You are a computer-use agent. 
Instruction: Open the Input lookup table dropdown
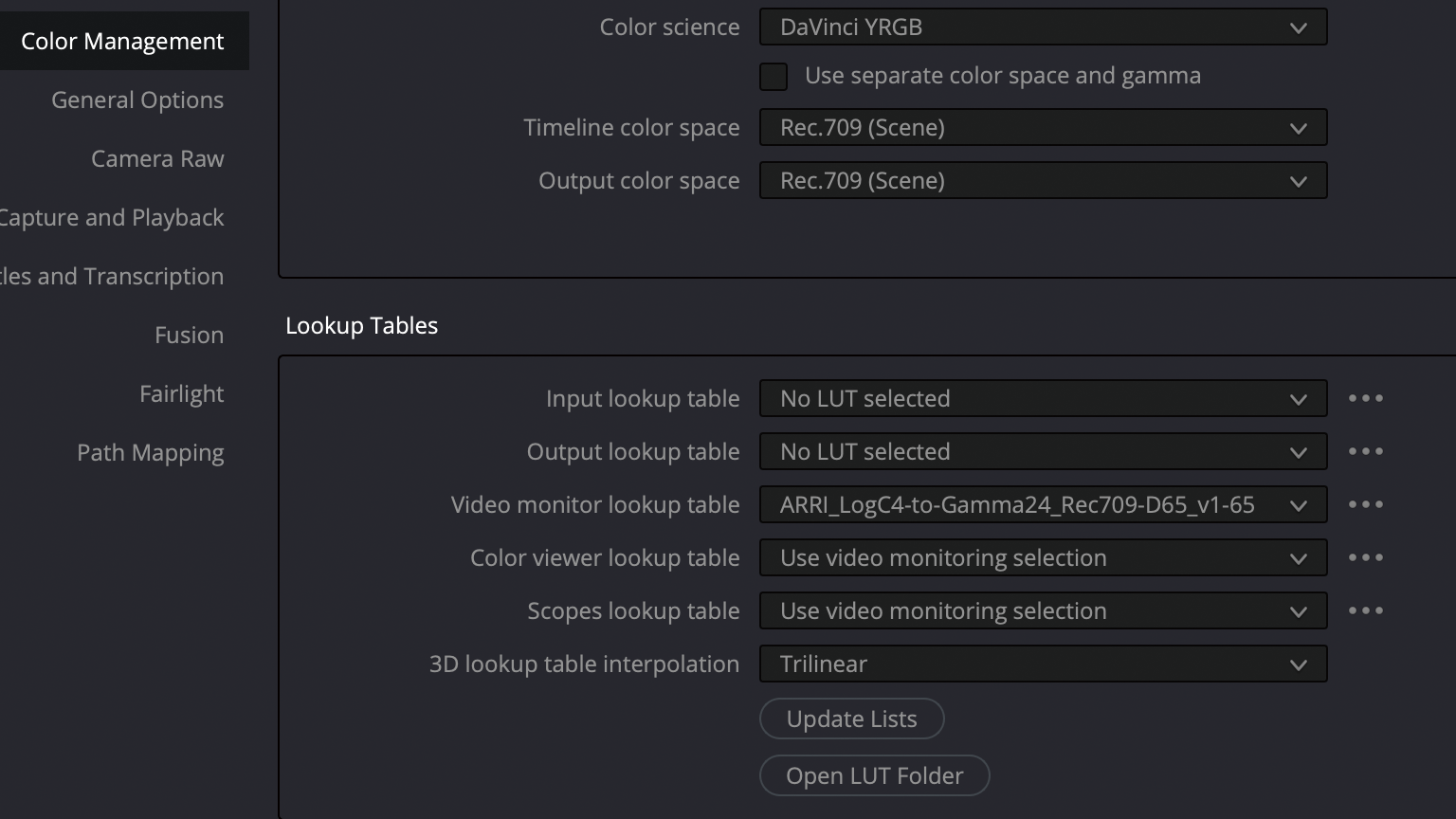coord(1043,399)
